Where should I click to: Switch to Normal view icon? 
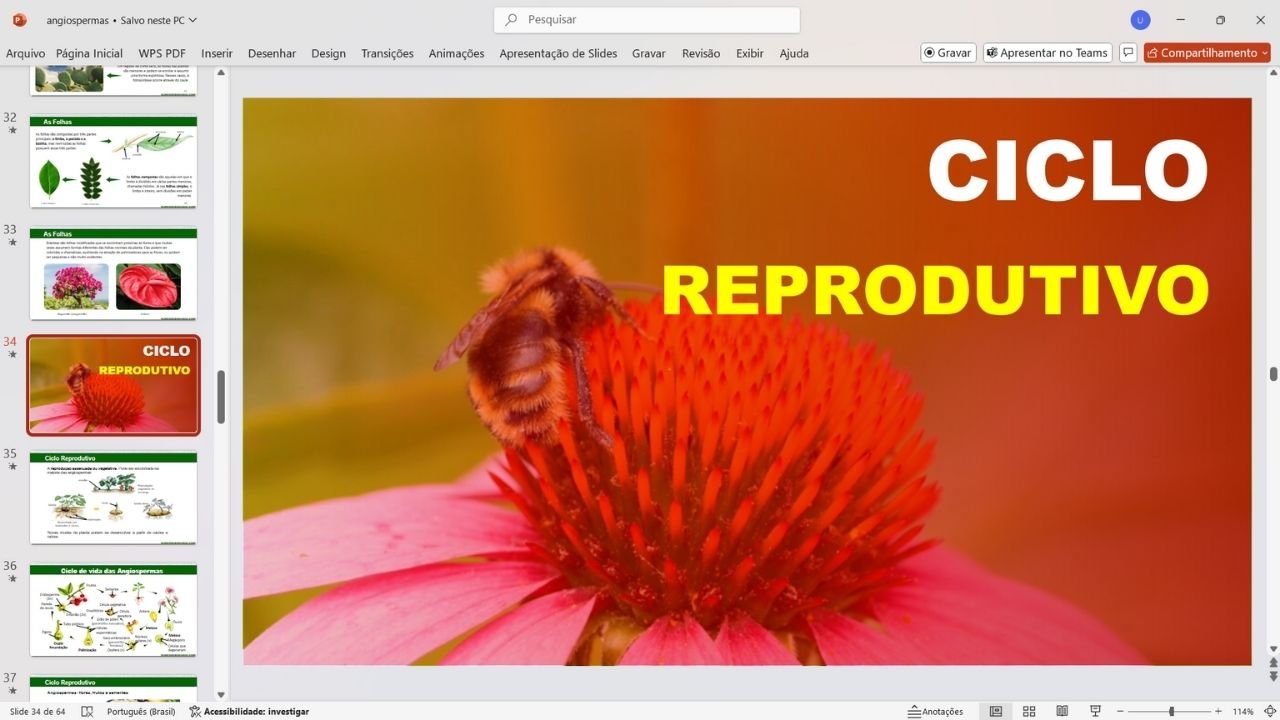[996, 711]
